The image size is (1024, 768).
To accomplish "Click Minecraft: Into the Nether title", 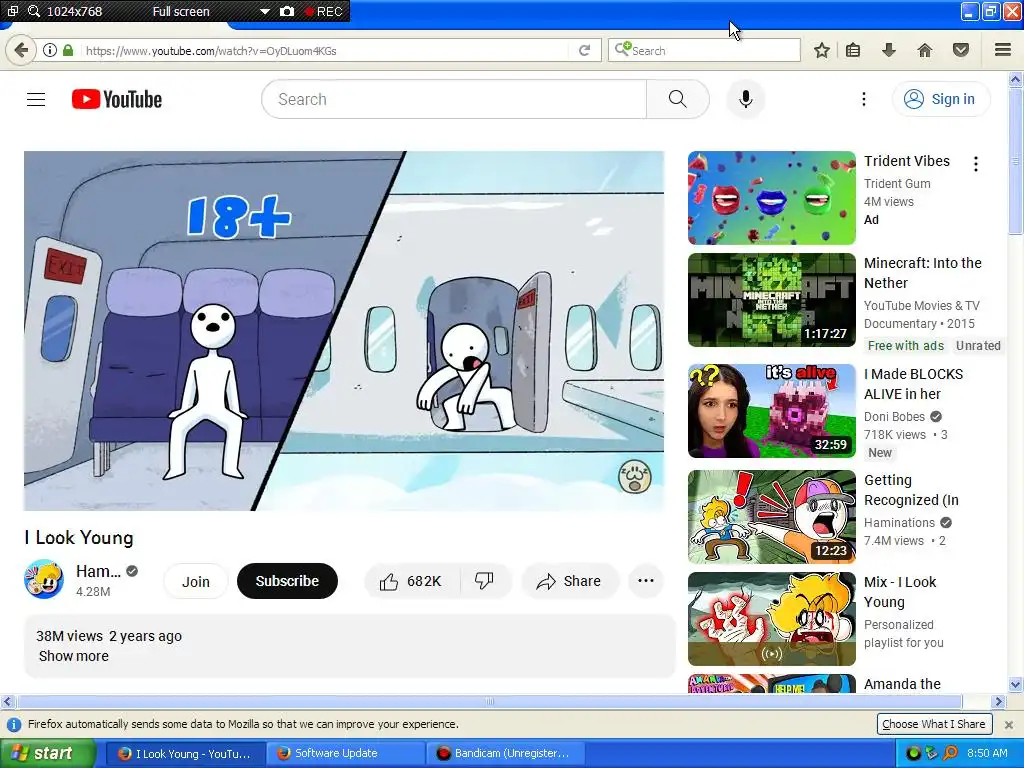I will [x=922, y=273].
